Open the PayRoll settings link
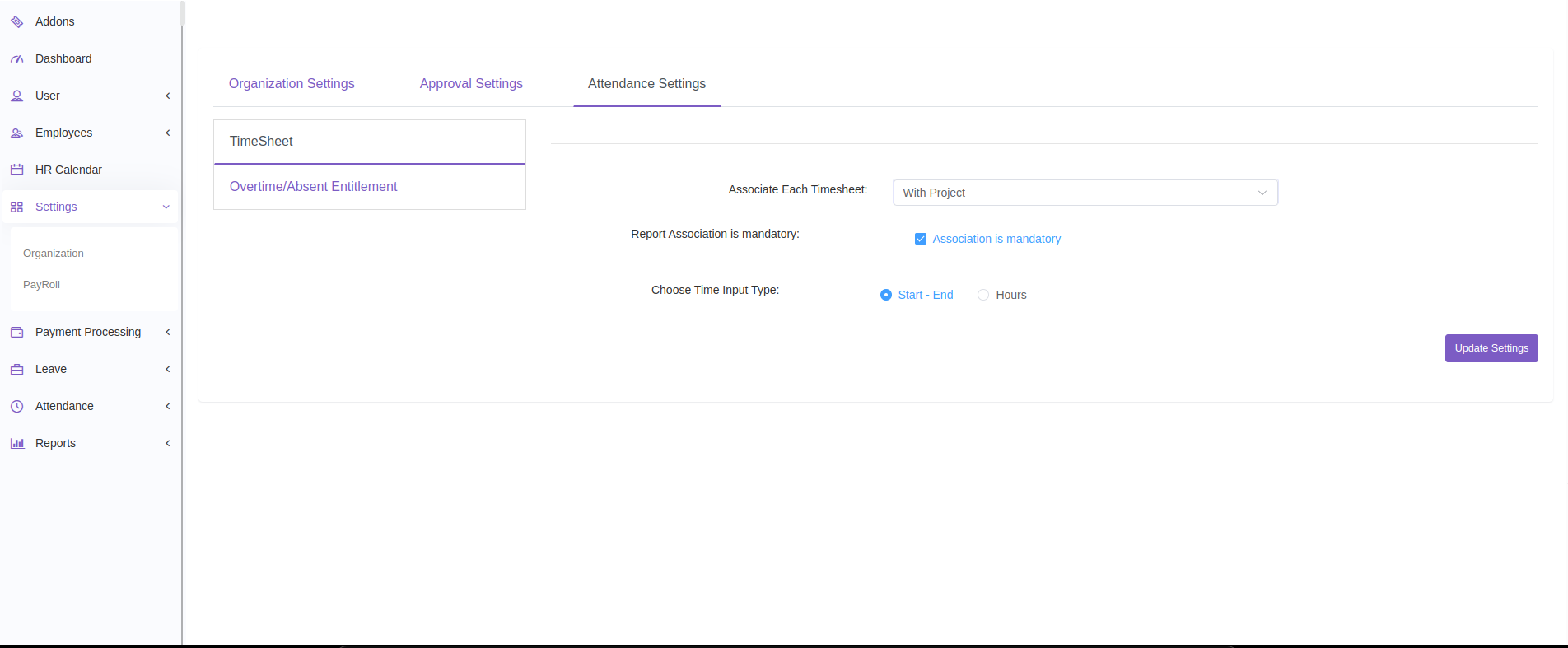Image resolution: width=1568 pixels, height=648 pixels. pyautogui.click(x=42, y=285)
